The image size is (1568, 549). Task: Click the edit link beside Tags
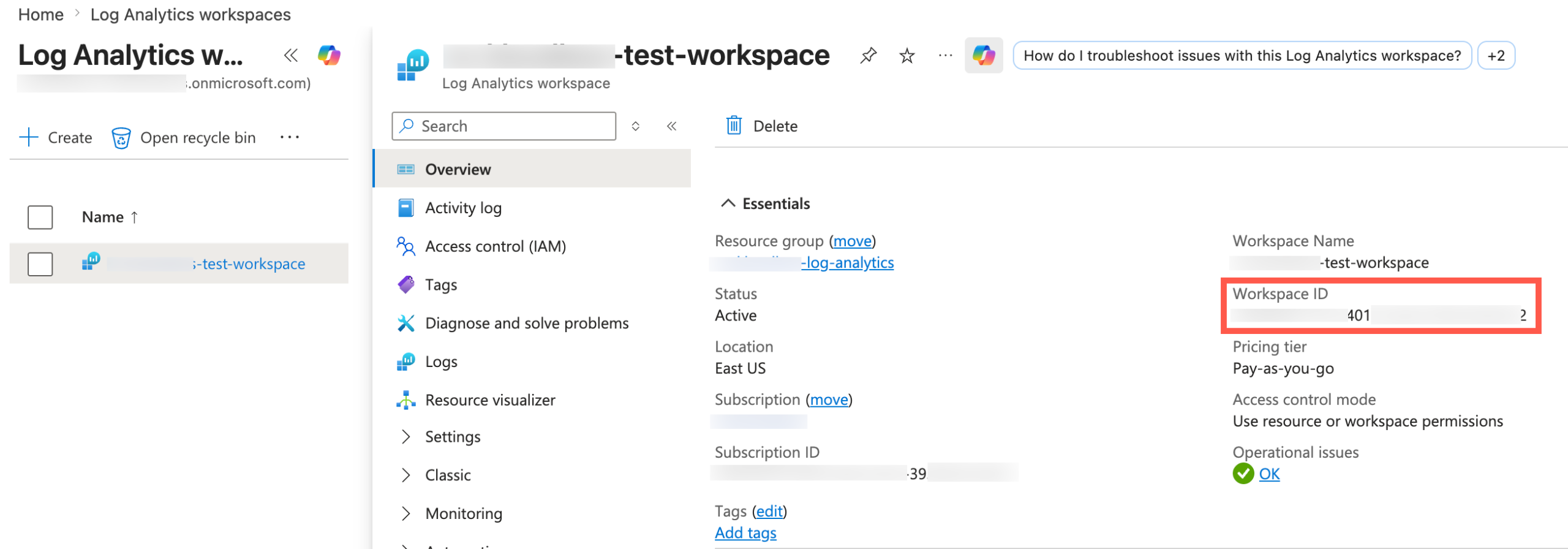pos(769,511)
